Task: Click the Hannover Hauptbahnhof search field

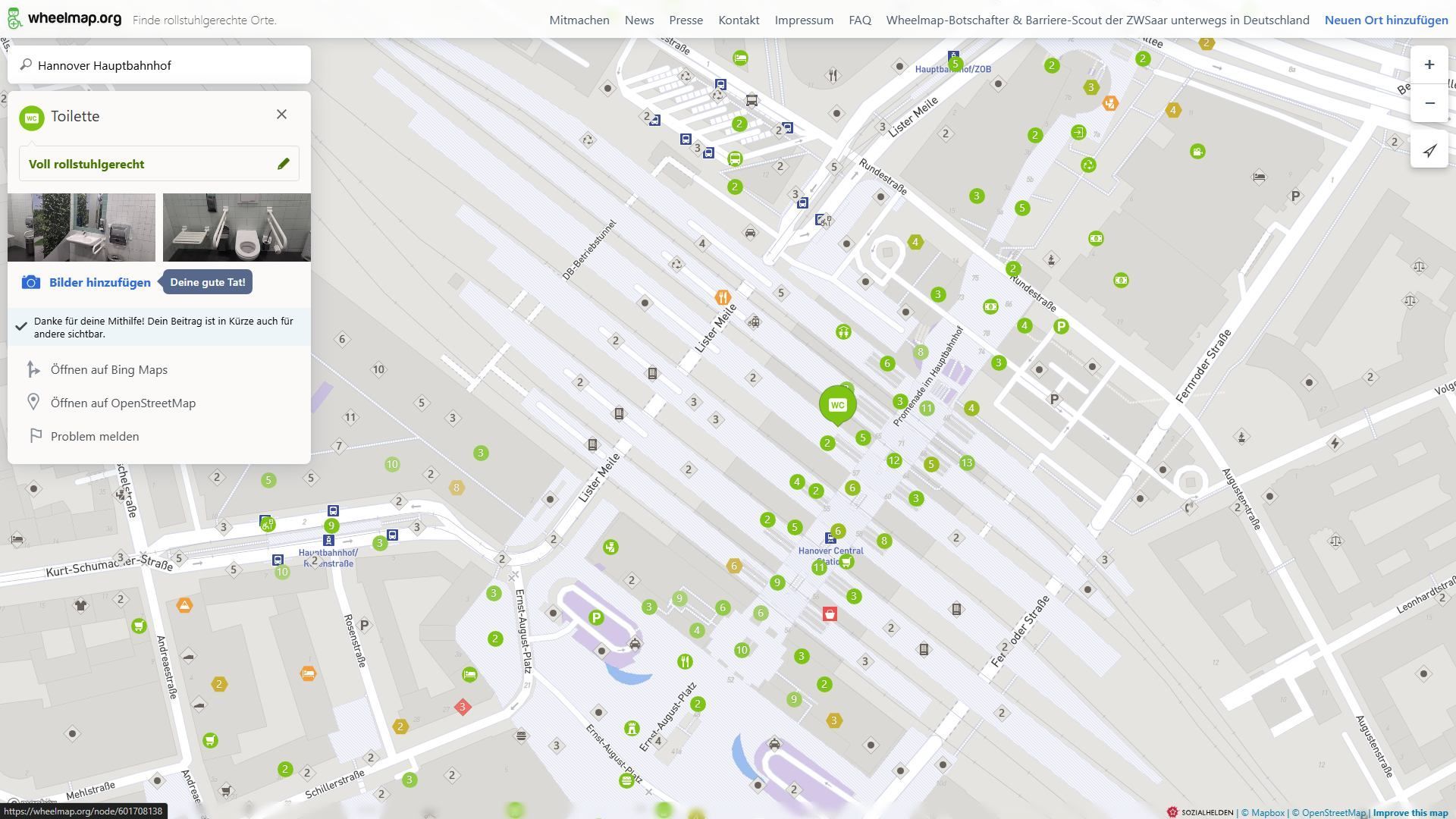Action: point(159,65)
